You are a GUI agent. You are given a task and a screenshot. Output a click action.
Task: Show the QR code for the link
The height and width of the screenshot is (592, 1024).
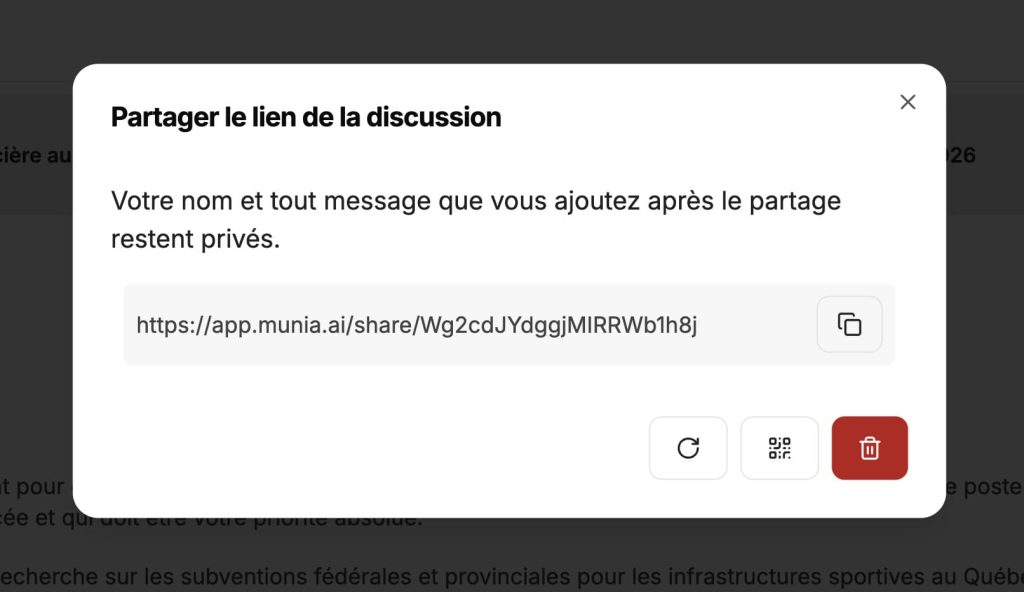[x=779, y=448]
